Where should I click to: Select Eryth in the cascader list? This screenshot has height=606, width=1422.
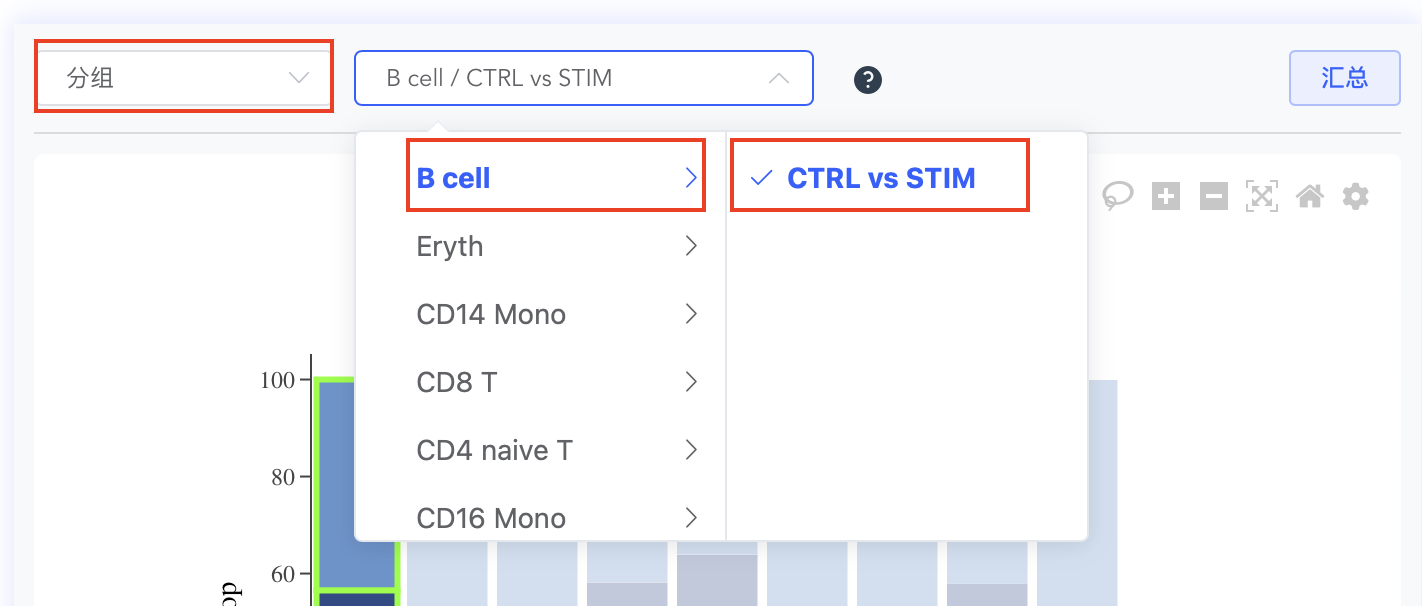click(x=541, y=246)
